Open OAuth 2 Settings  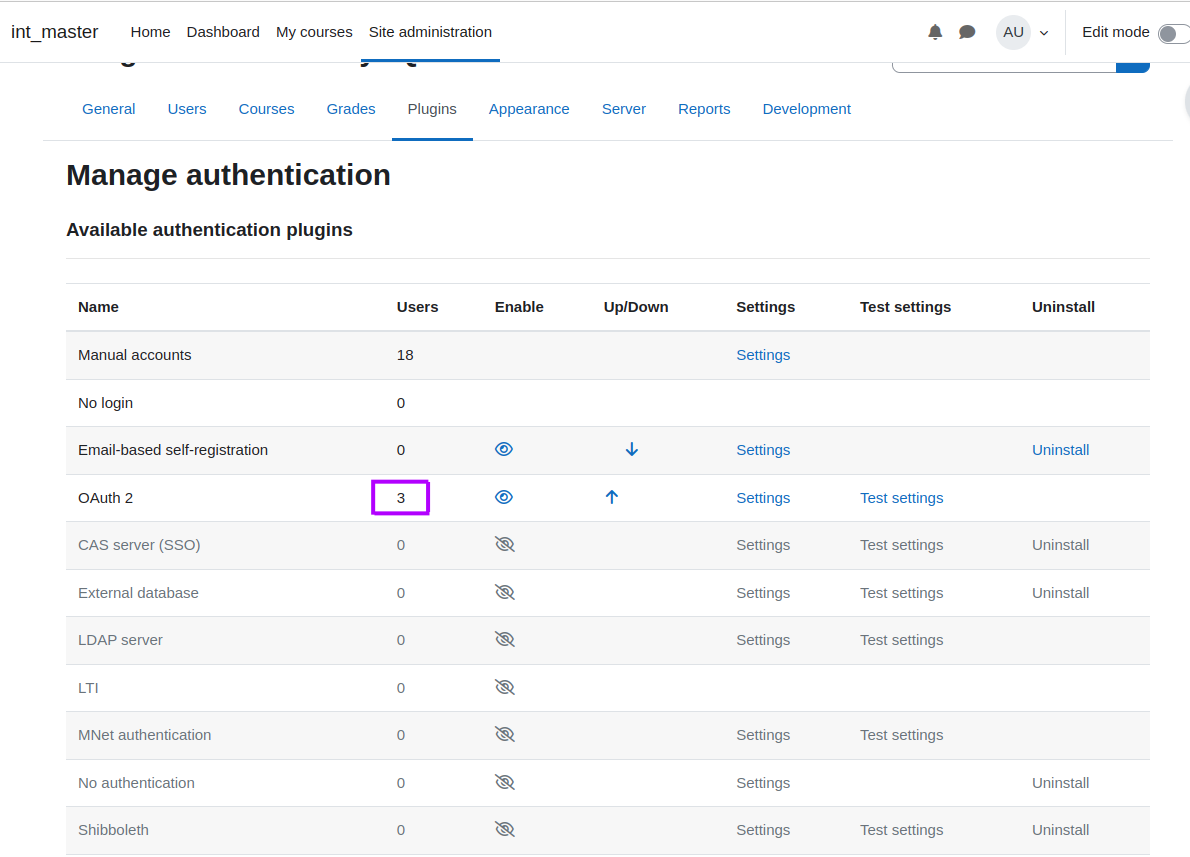(x=763, y=498)
